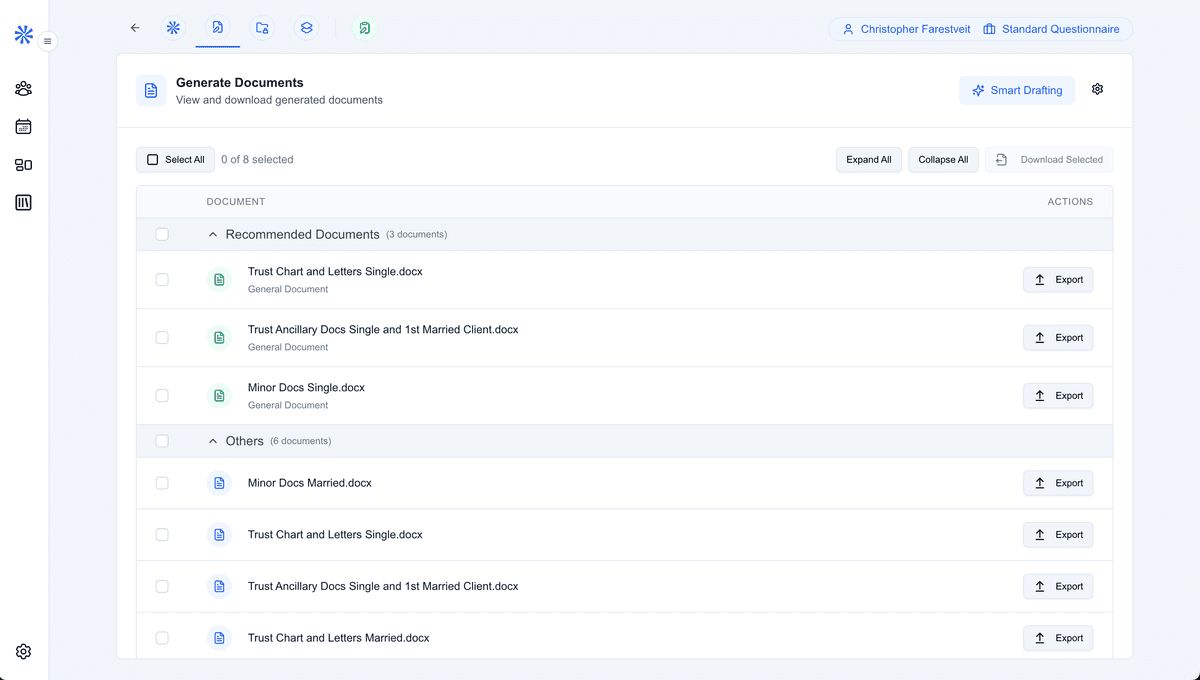The width and height of the screenshot is (1200, 680).
Task: Open the people/clients icon in the sidebar
Action: (24, 89)
